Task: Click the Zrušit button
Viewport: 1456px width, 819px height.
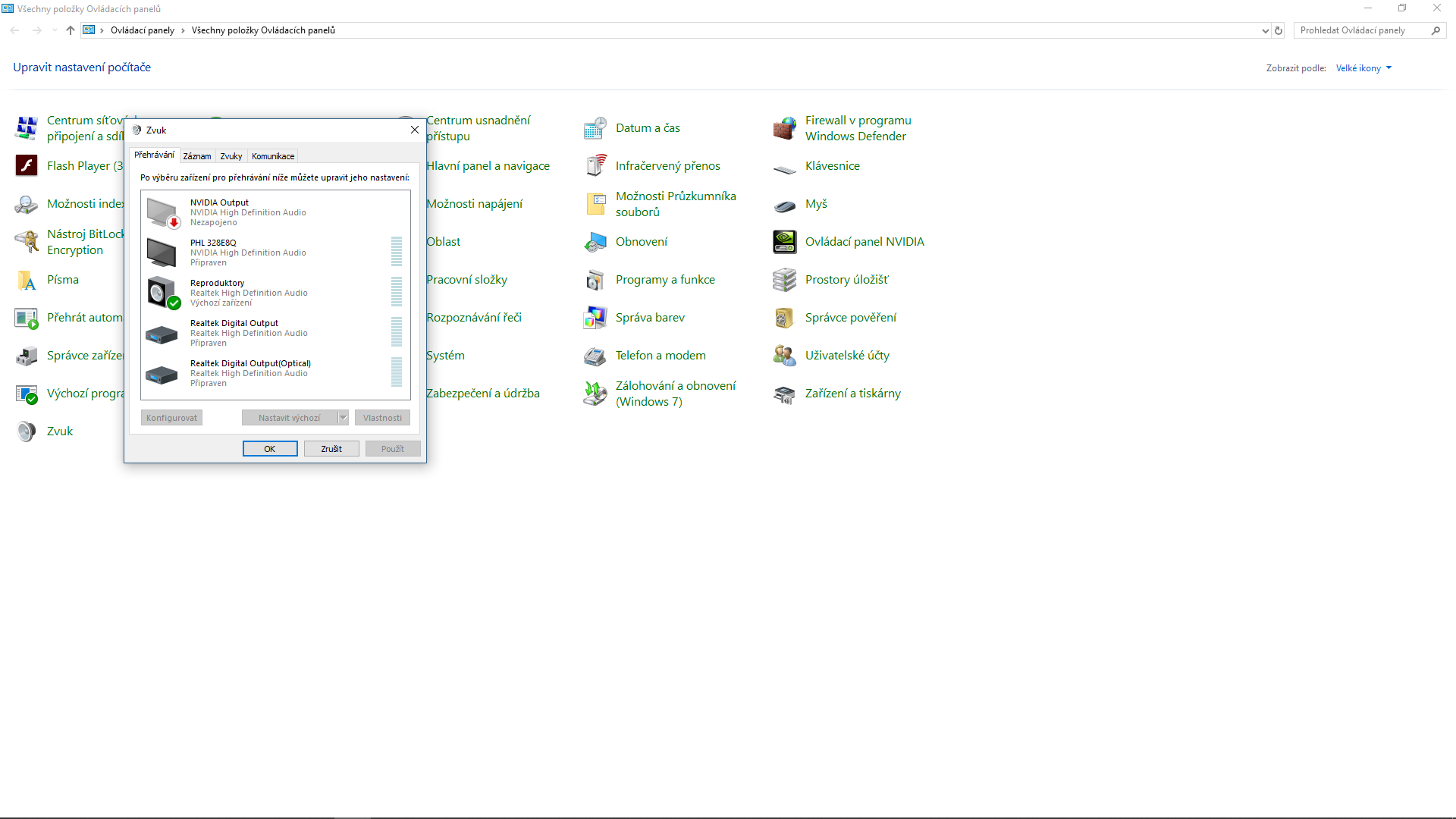Action: coord(331,449)
